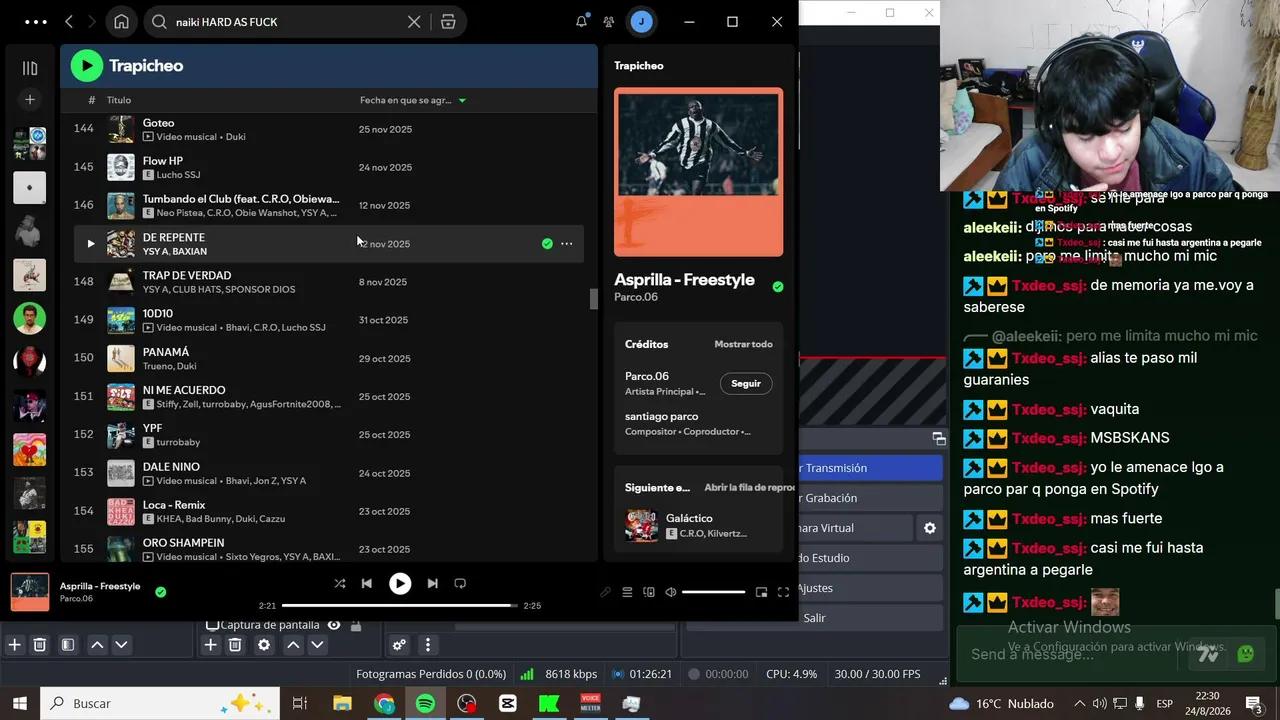
Task: Click 'Mostrar todo' in Créditos section
Action: click(743, 344)
